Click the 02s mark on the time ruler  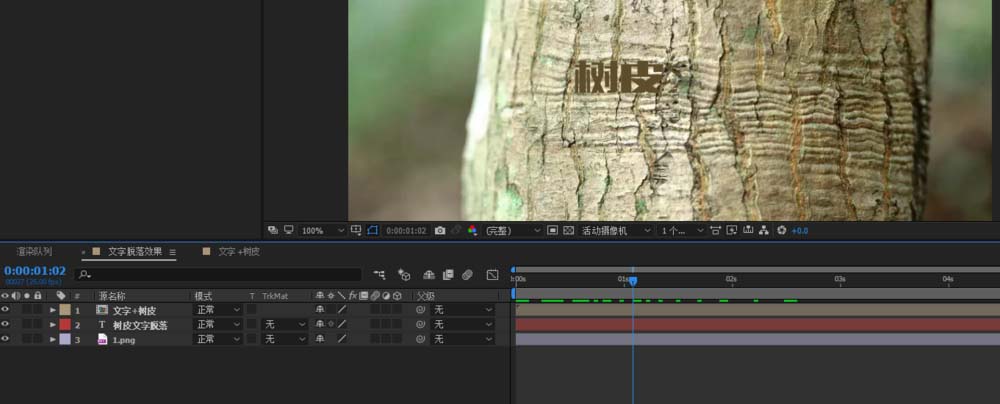click(x=732, y=279)
